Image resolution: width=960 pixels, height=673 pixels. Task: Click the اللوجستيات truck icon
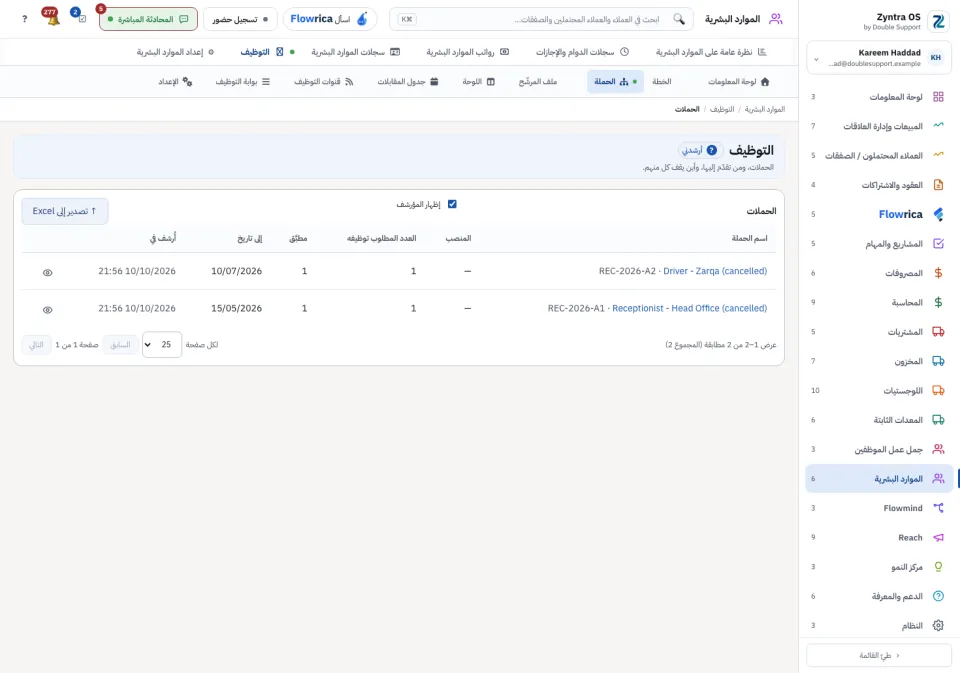[938, 391]
